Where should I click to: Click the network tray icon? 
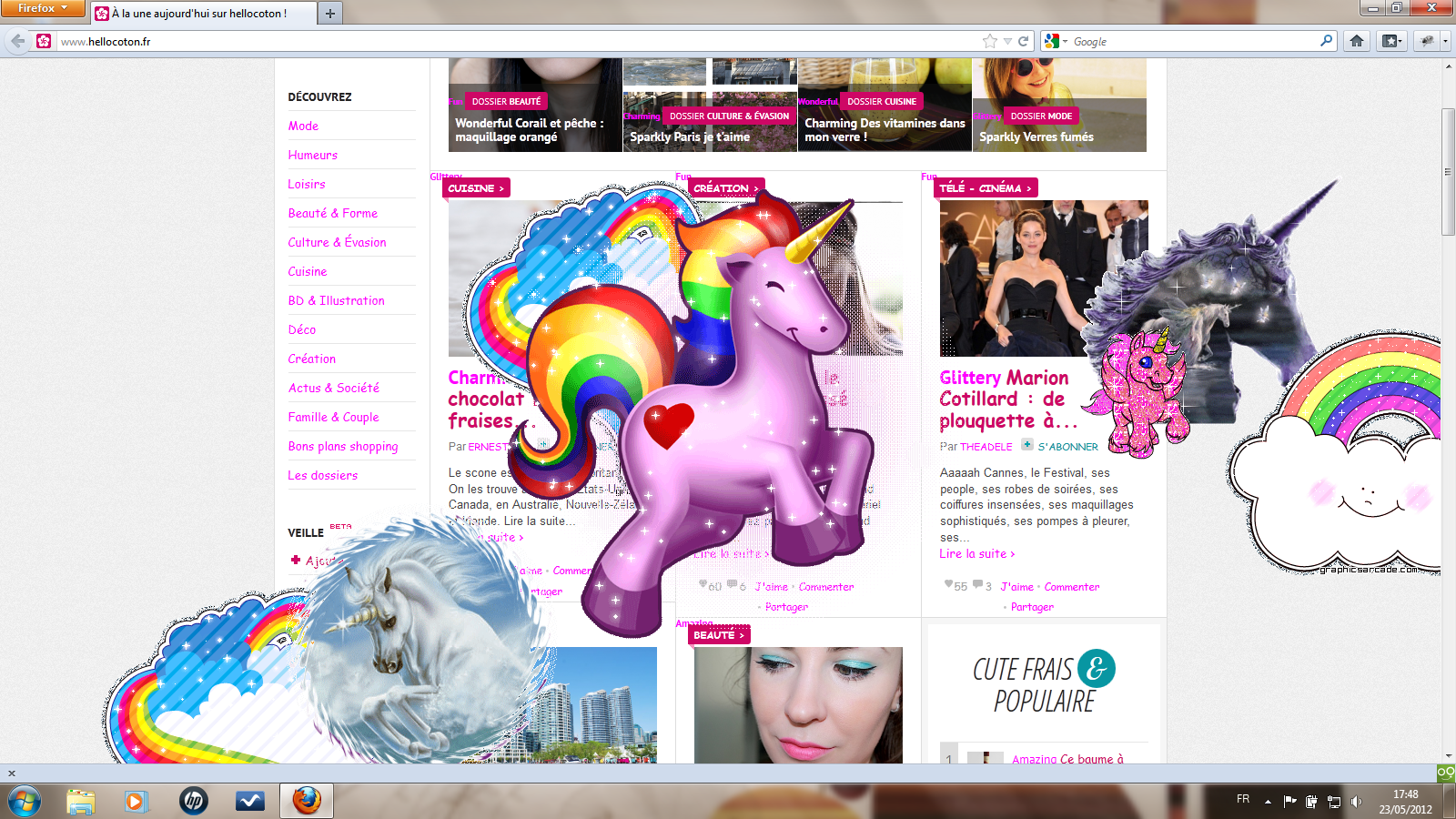click(x=1334, y=802)
